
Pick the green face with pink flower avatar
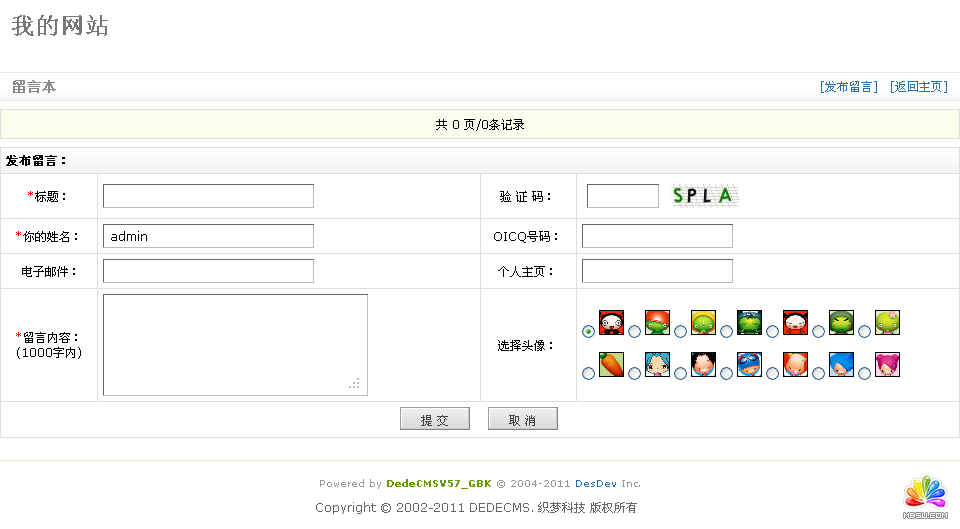887,322
